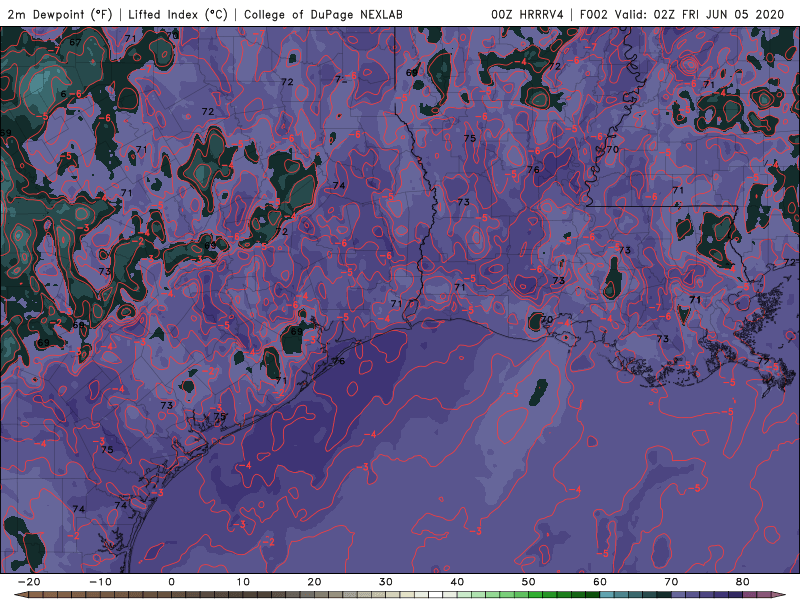Click the '30' label on the color scale

pos(386,582)
